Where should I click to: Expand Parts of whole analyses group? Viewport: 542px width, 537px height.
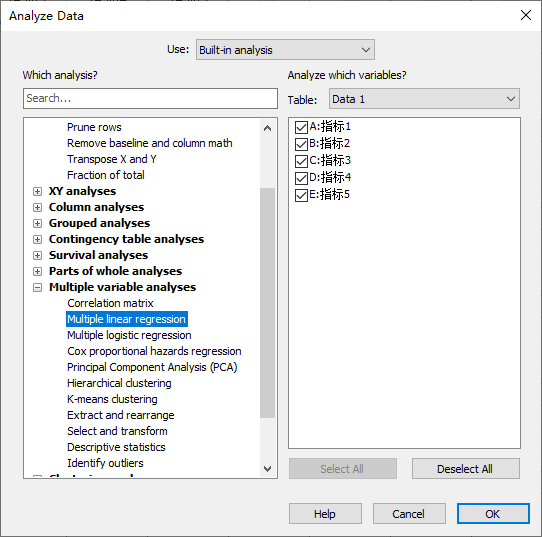tap(37, 271)
